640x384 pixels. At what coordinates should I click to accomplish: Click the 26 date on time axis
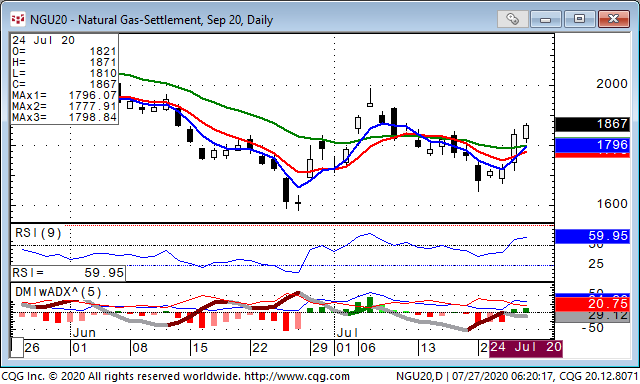(x=32, y=348)
